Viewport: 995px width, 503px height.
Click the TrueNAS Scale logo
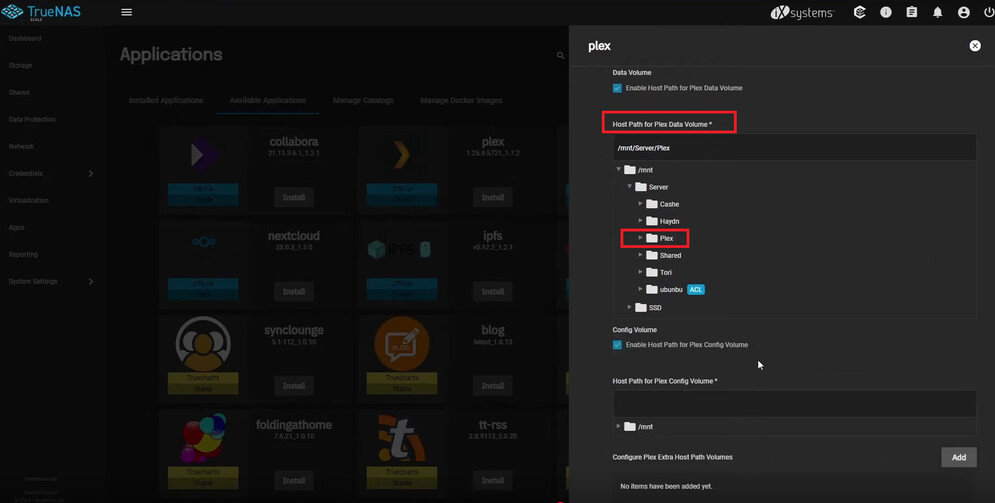(x=41, y=11)
